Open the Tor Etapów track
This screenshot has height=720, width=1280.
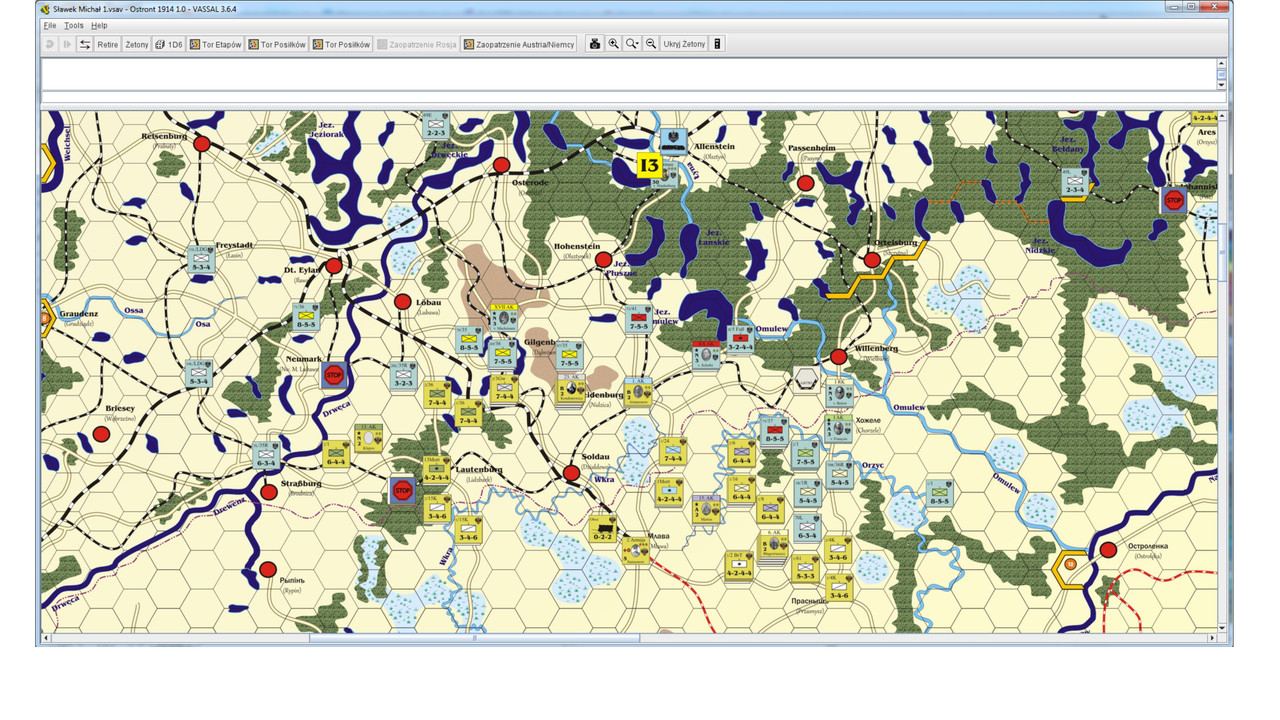[x=216, y=44]
